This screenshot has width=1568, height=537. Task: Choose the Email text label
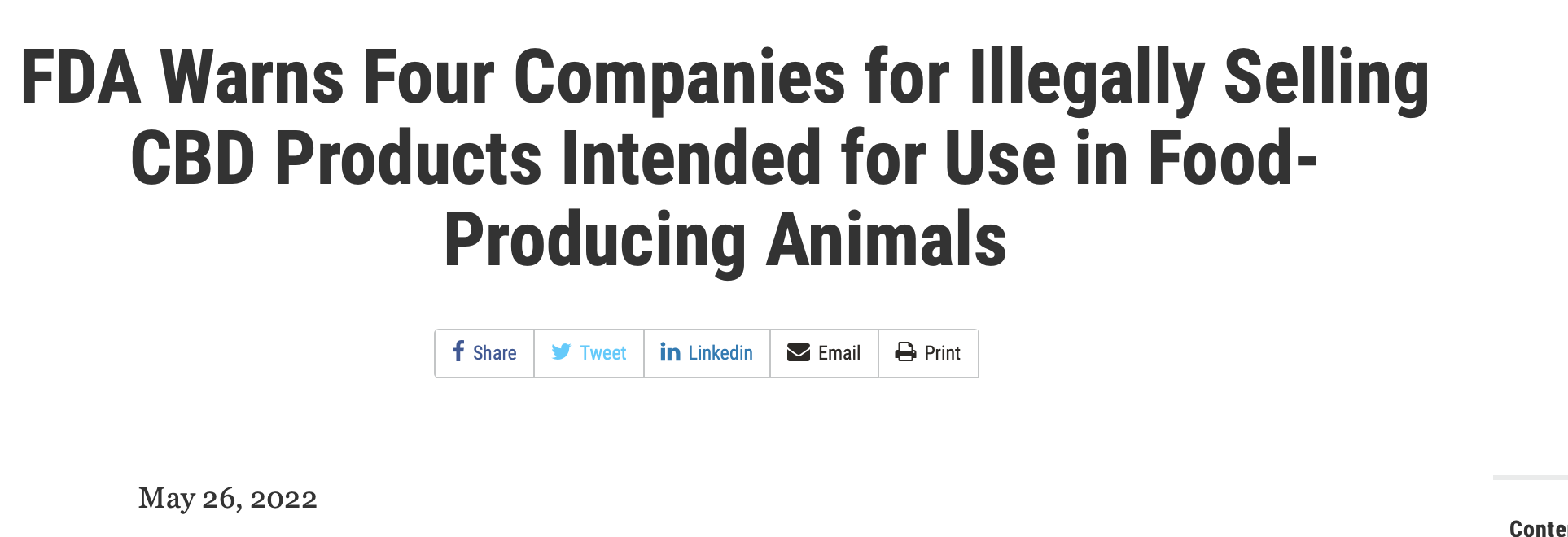click(839, 353)
